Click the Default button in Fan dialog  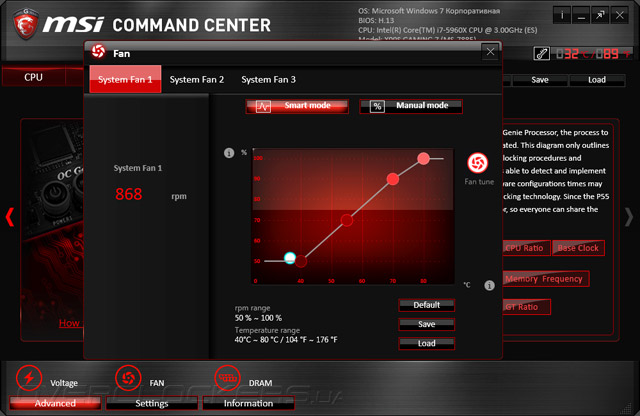point(427,305)
